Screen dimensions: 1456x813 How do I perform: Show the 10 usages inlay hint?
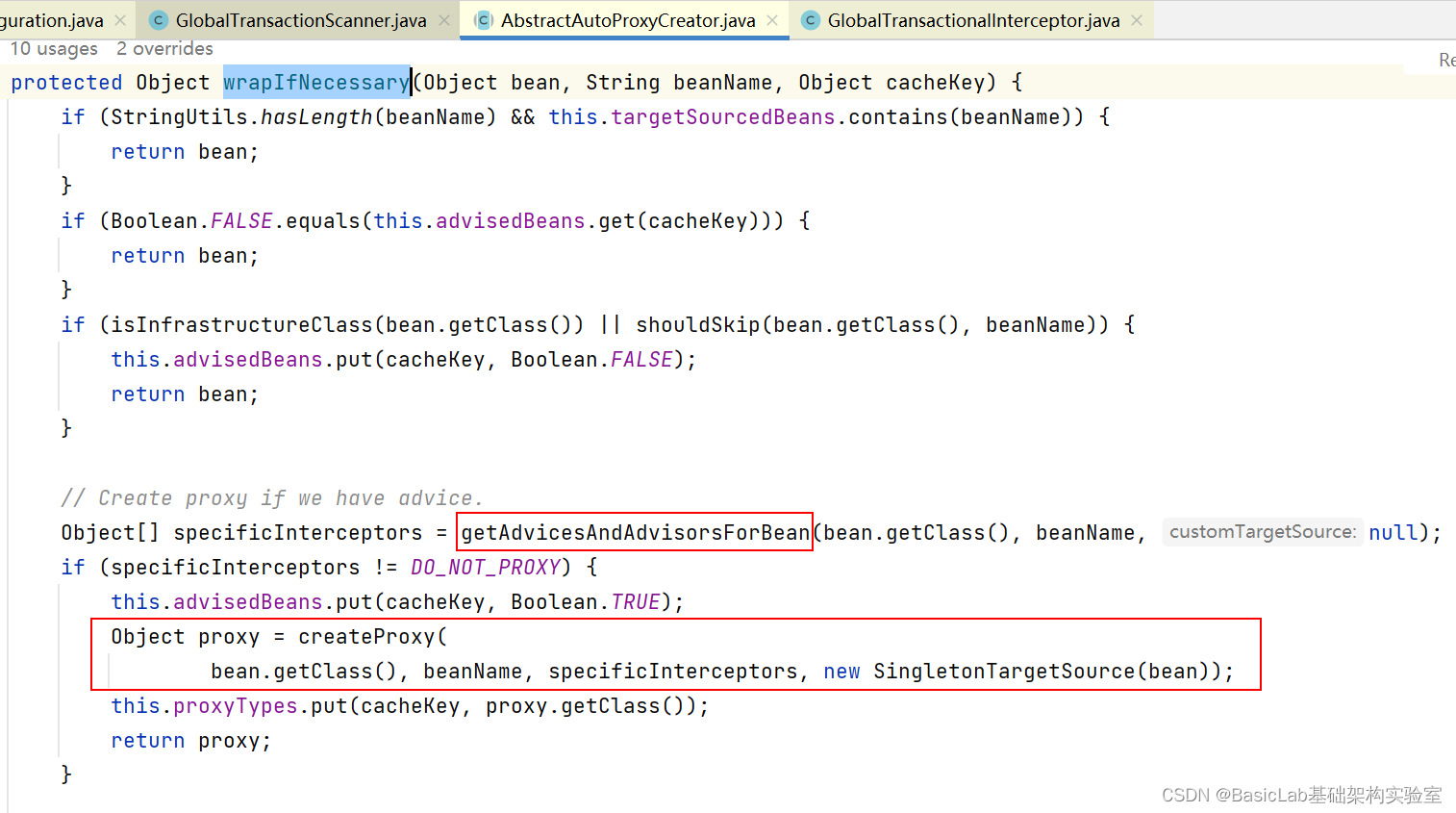[54, 48]
